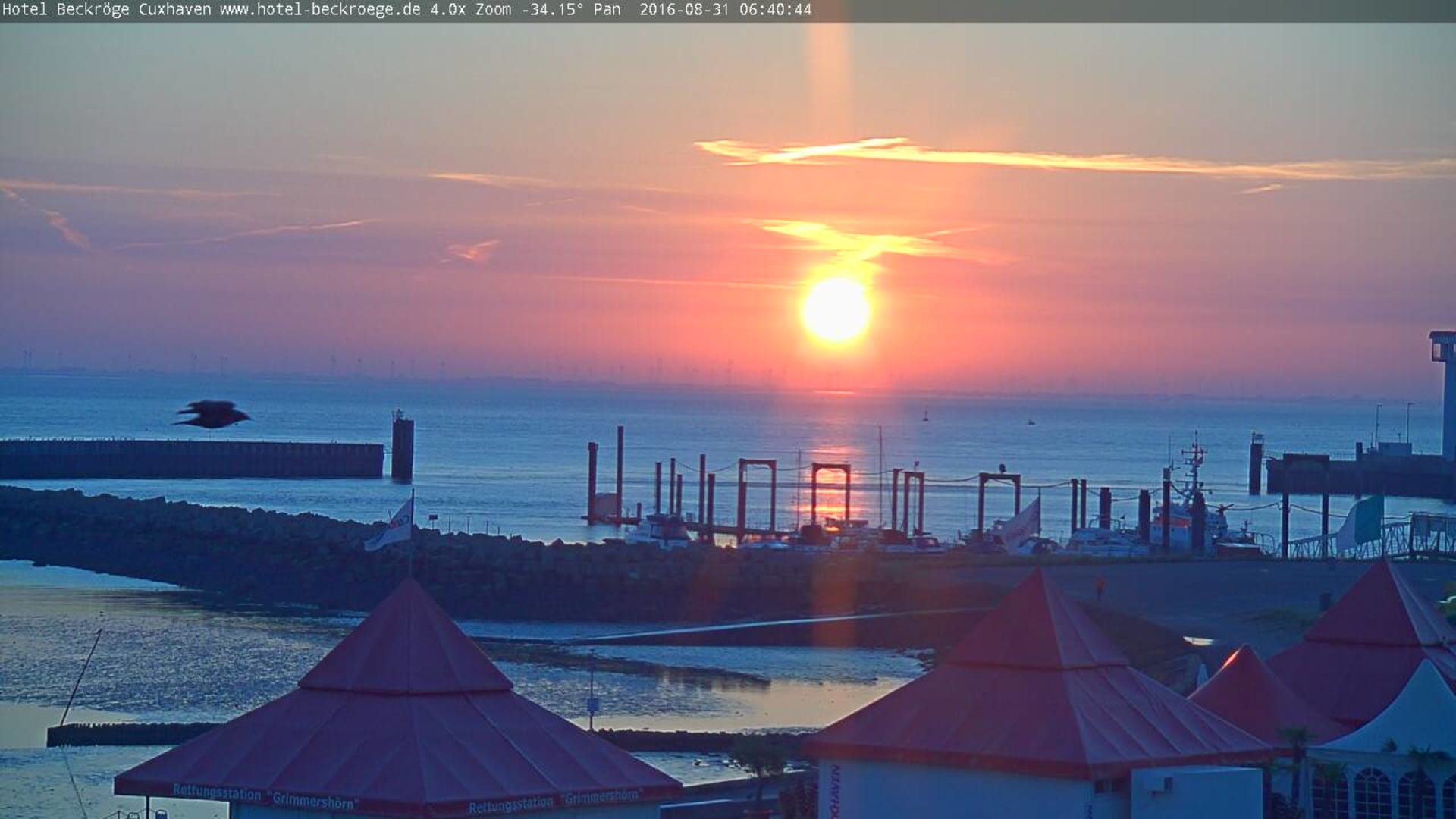Click the Hotel Beckröge Cuxhaven overlay text
The width and height of the screenshot is (1456, 819).
[107, 10]
